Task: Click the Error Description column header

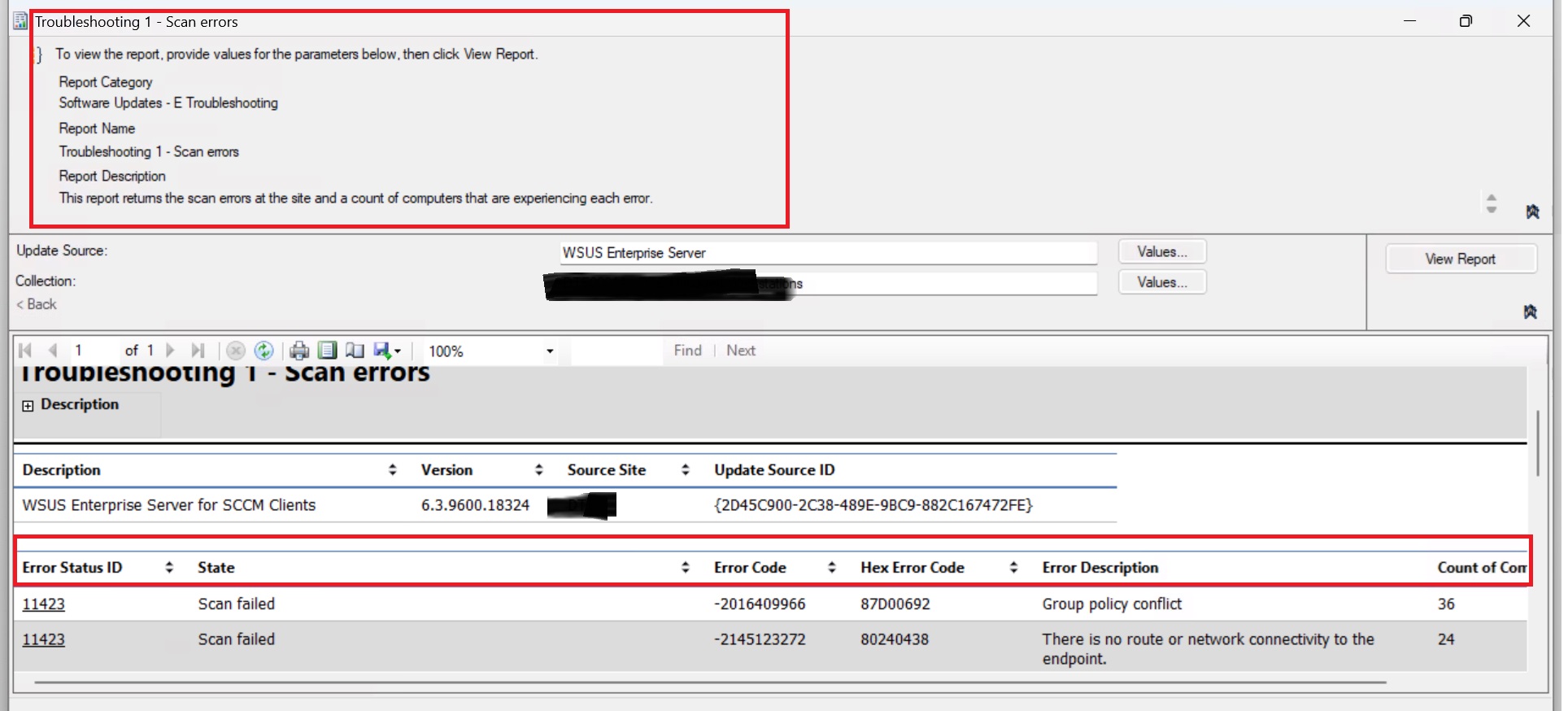Action: click(x=1100, y=567)
